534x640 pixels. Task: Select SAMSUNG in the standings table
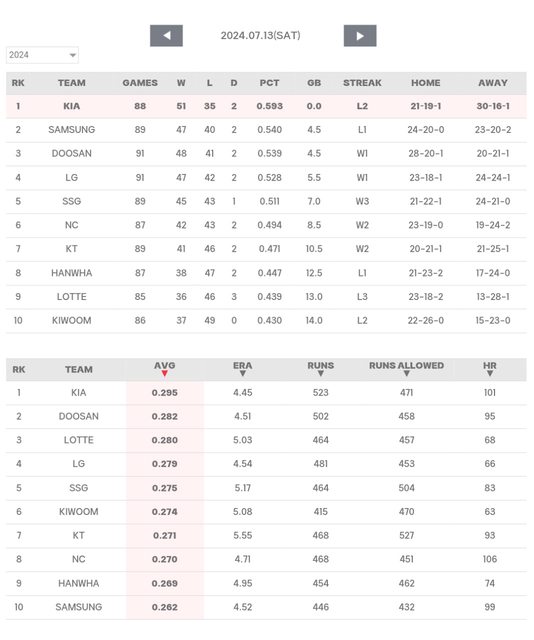[71, 130]
